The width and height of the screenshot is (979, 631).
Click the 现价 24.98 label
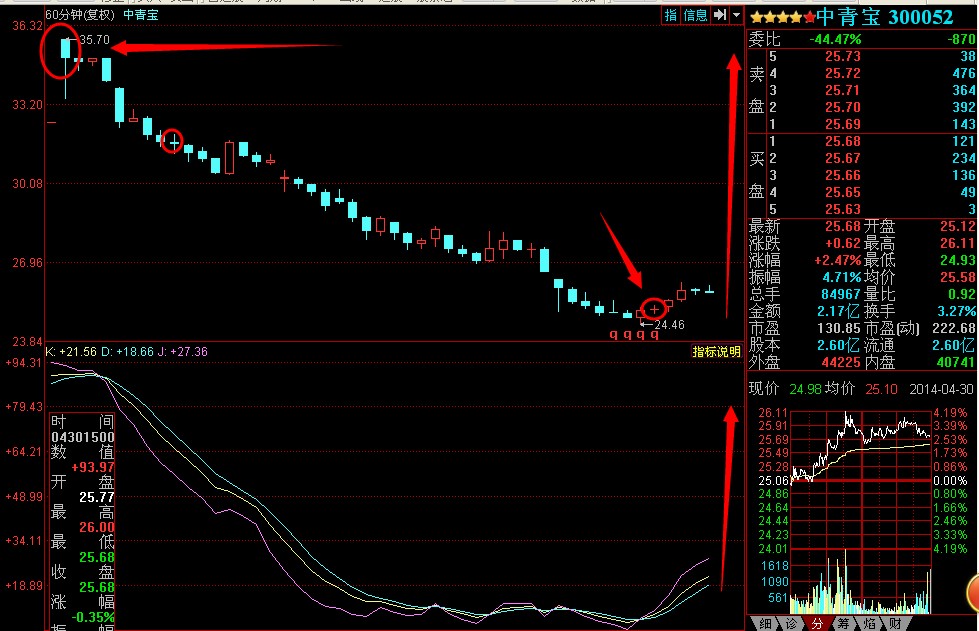784,389
